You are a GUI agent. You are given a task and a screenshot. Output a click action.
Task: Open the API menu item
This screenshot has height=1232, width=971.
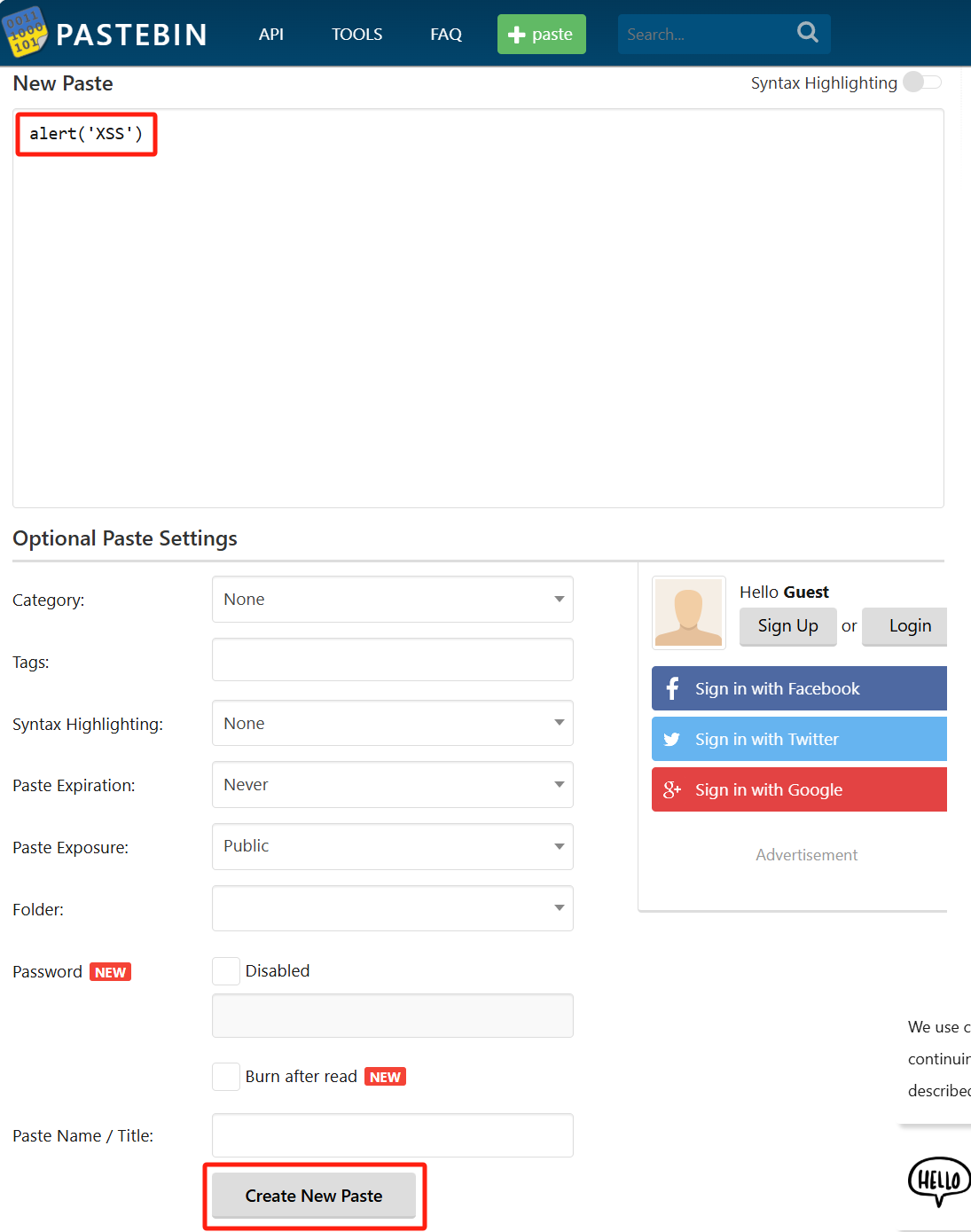(x=271, y=35)
